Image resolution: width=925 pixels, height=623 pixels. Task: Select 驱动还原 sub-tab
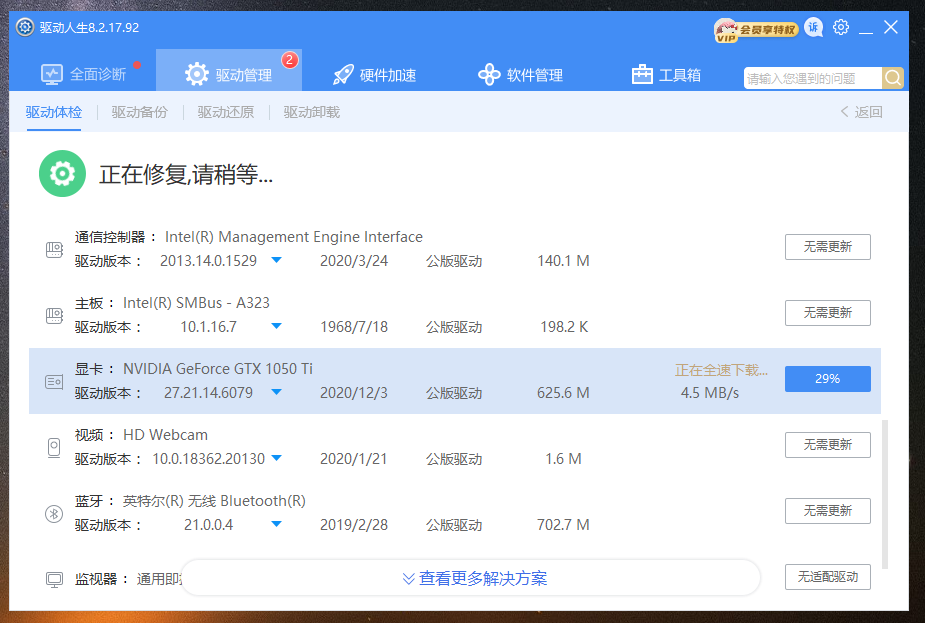tap(226, 112)
